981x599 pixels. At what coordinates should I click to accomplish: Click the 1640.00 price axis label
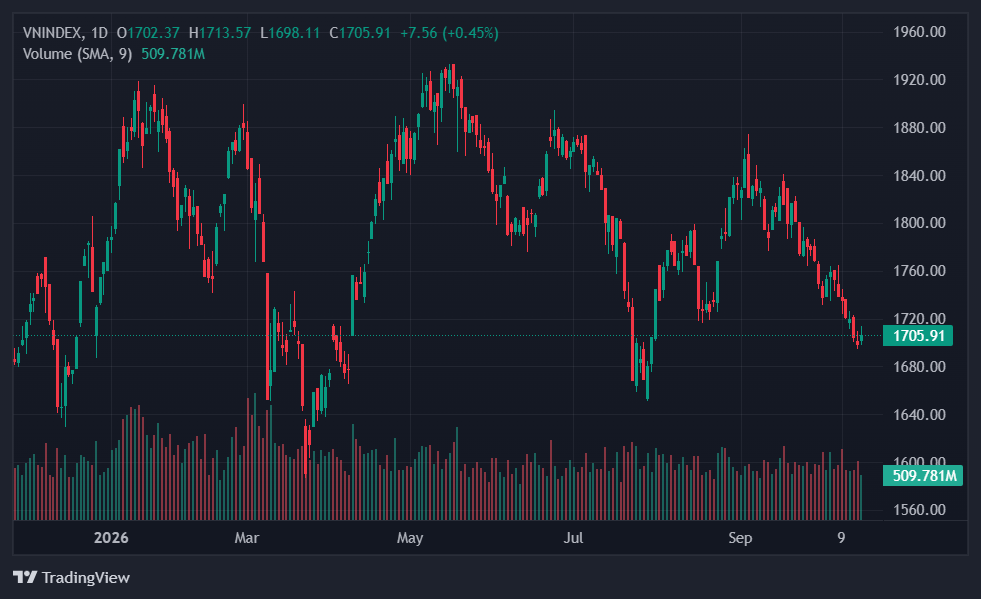919,414
